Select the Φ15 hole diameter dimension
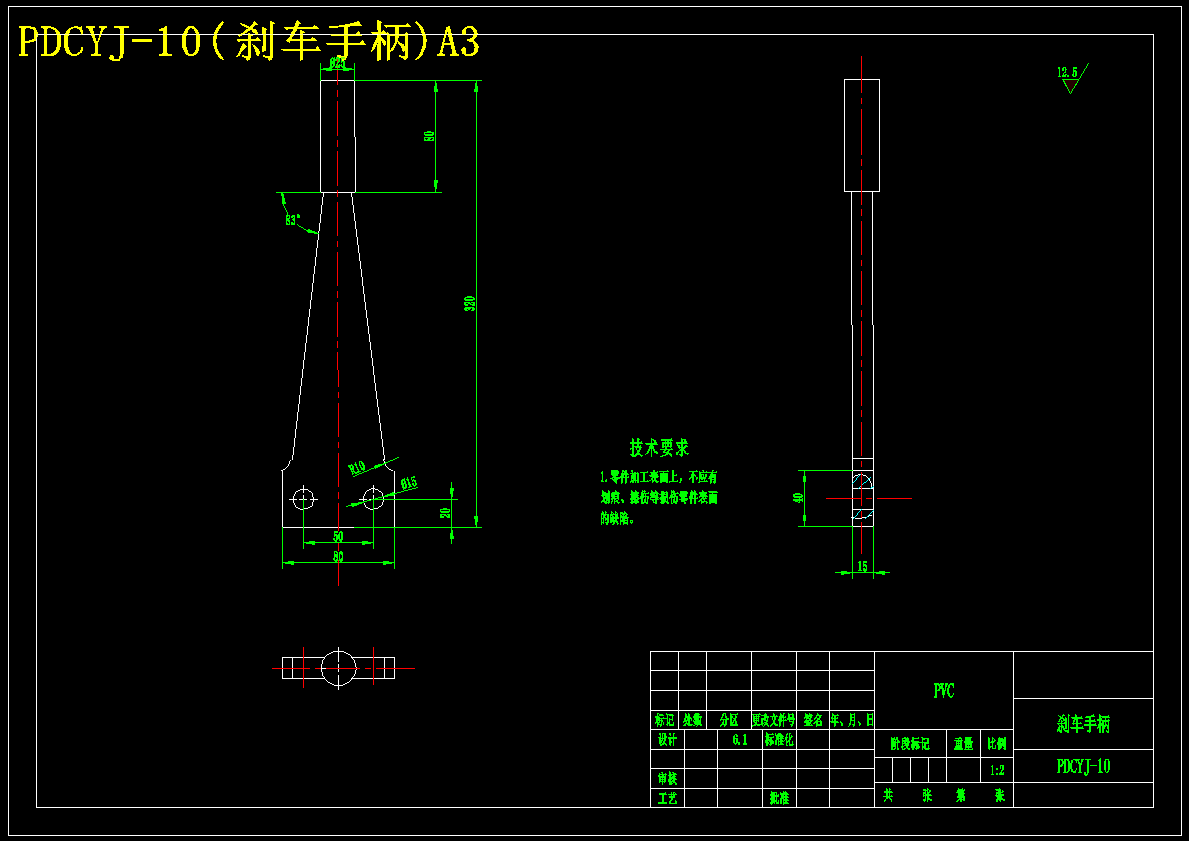This screenshot has height=841, width=1189. (409, 482)
